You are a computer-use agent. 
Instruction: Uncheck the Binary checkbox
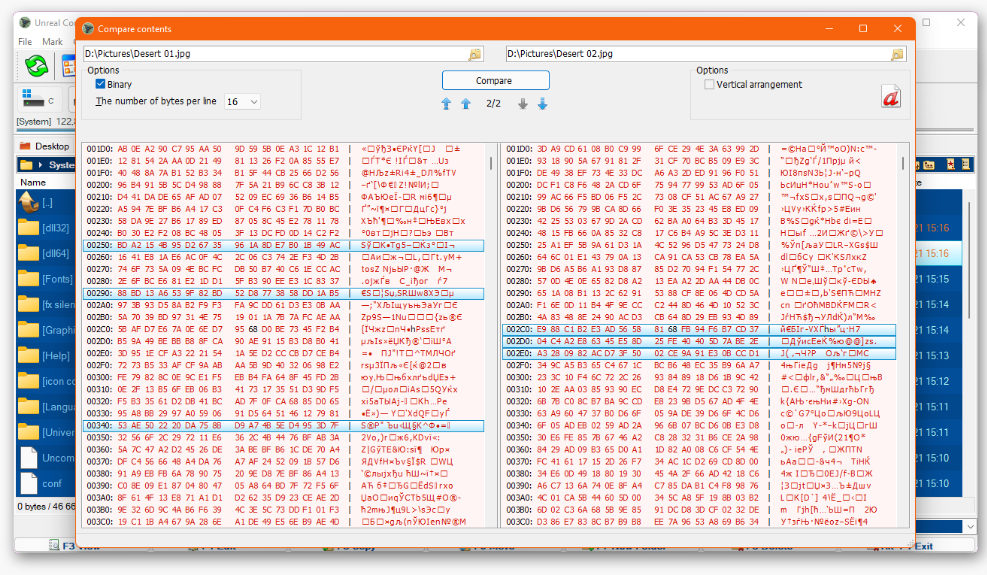100,85
